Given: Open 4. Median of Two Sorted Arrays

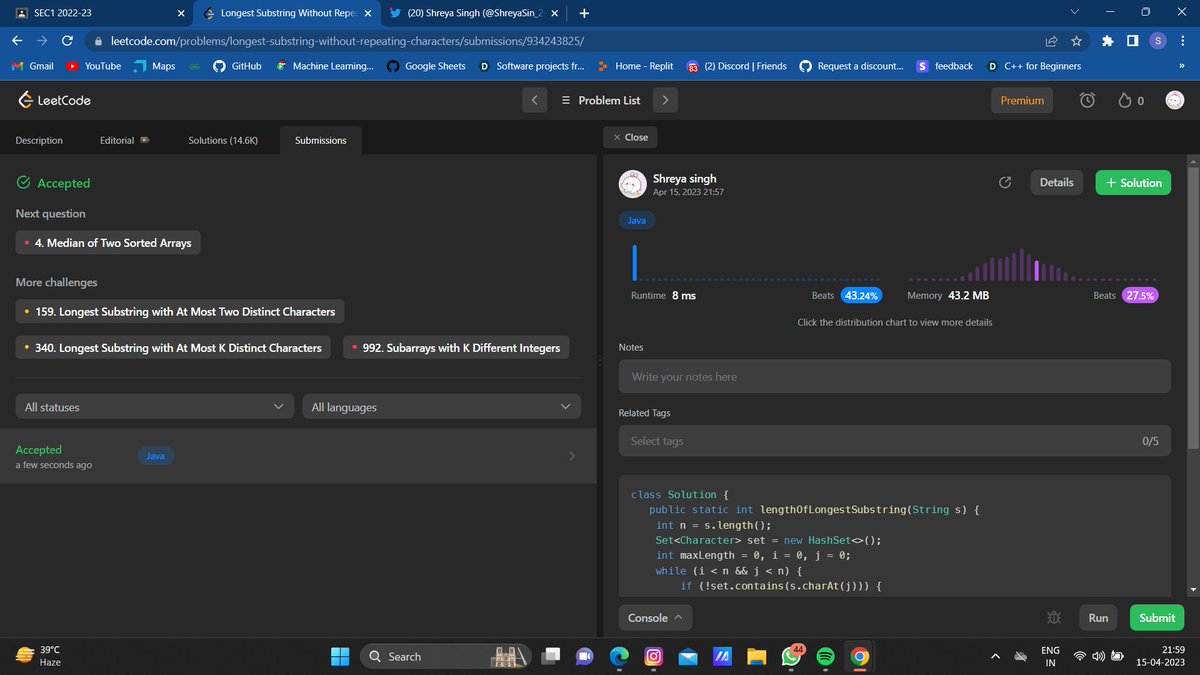Looking at the screenshot, I should [x=108, y=243].
